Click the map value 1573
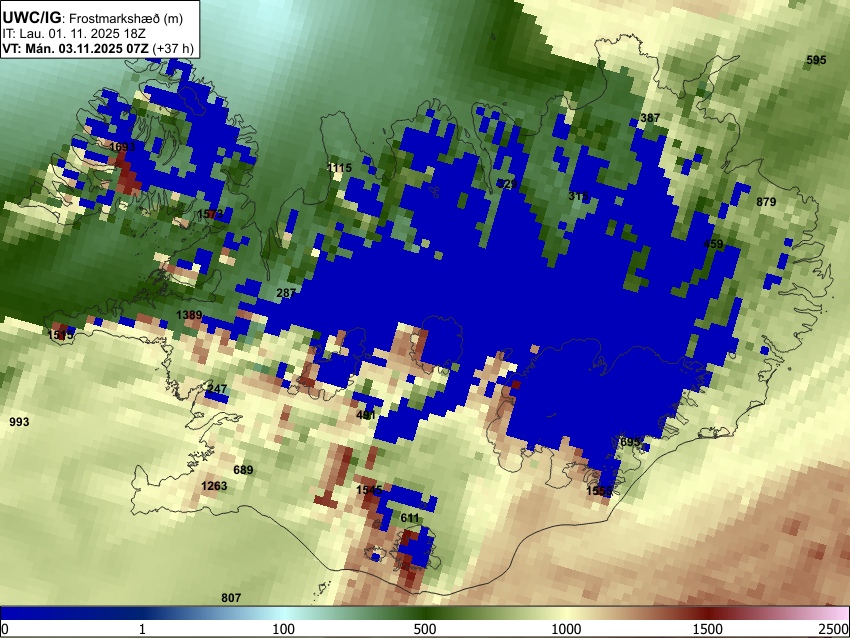Viewport: 850px width, 638px height. (x=210, y=214)
